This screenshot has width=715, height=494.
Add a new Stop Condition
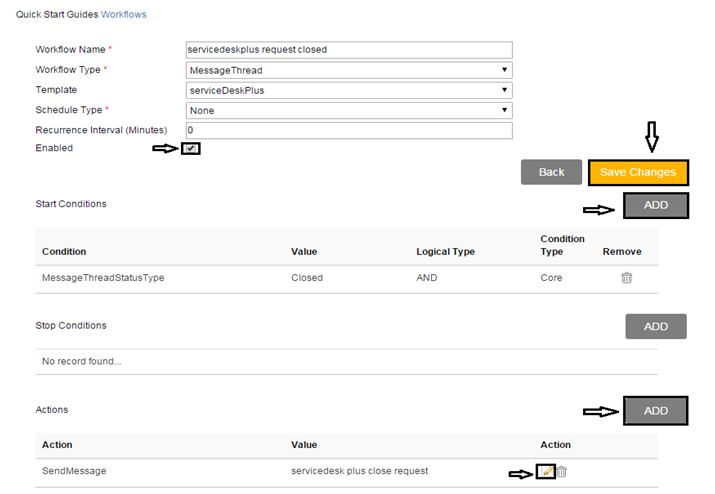[x=655, y=326]
